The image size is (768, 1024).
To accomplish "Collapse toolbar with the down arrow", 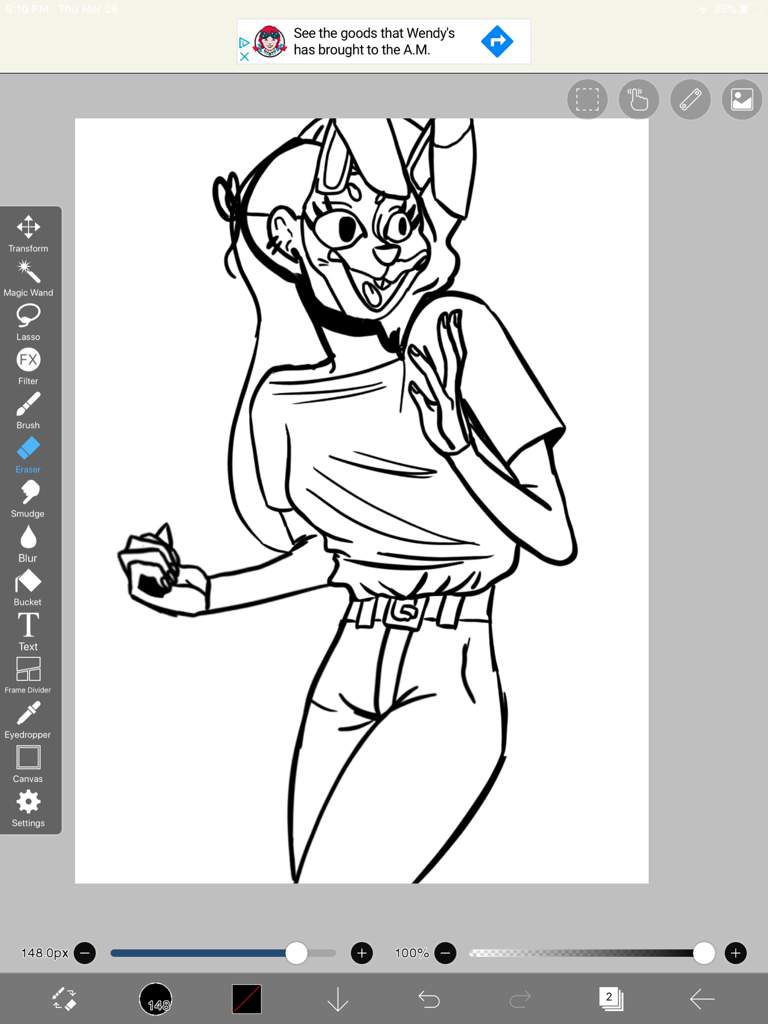I will (338, 998).
